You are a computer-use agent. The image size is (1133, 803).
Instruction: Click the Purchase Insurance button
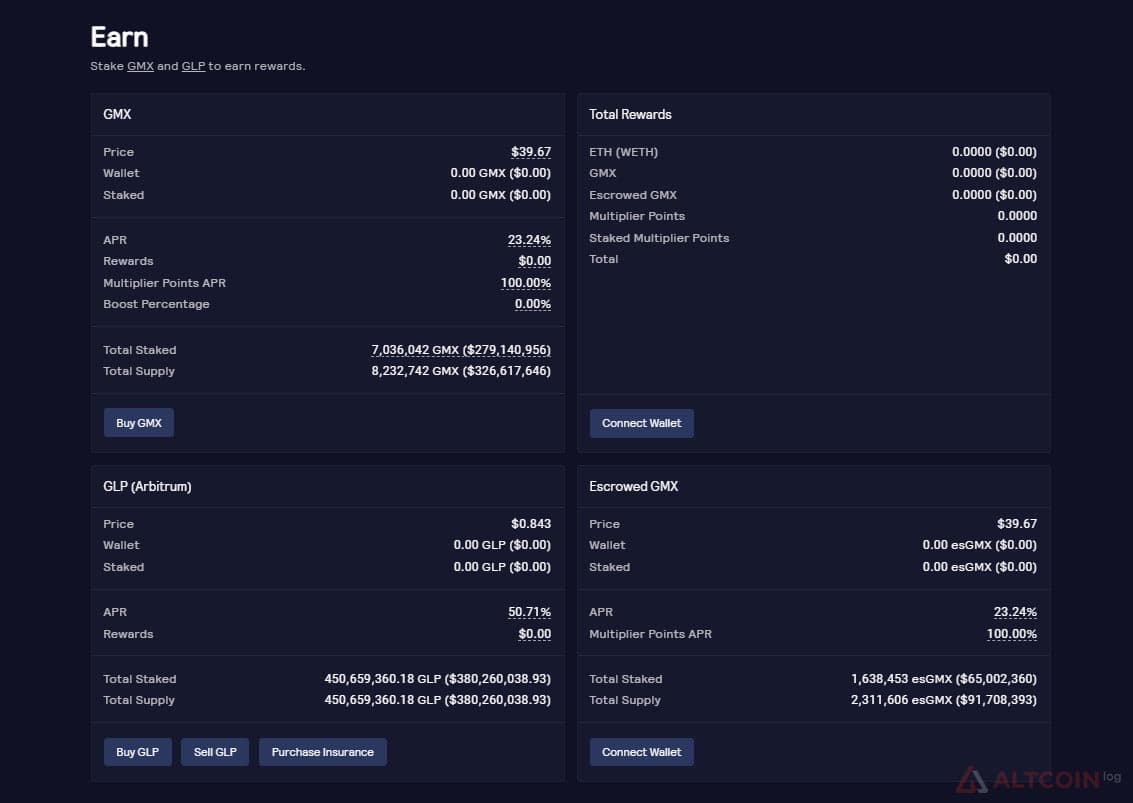(x=322, y=752)
